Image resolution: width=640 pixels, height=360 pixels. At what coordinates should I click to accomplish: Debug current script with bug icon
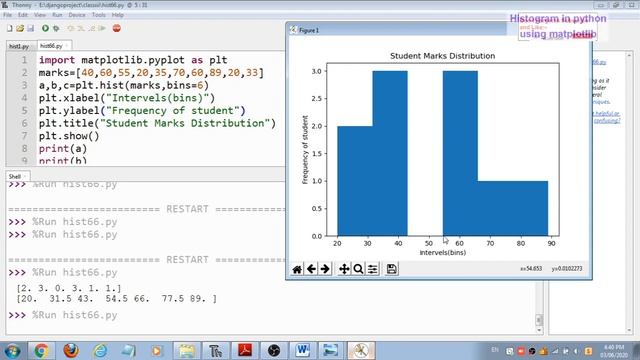click(x=56, y=28)
